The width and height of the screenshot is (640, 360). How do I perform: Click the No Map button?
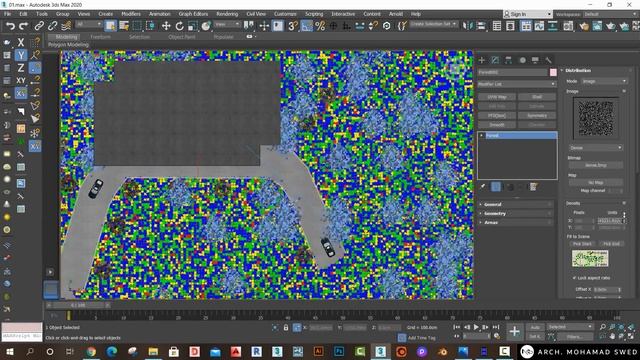pyautogui.click(x=596, y=182)
